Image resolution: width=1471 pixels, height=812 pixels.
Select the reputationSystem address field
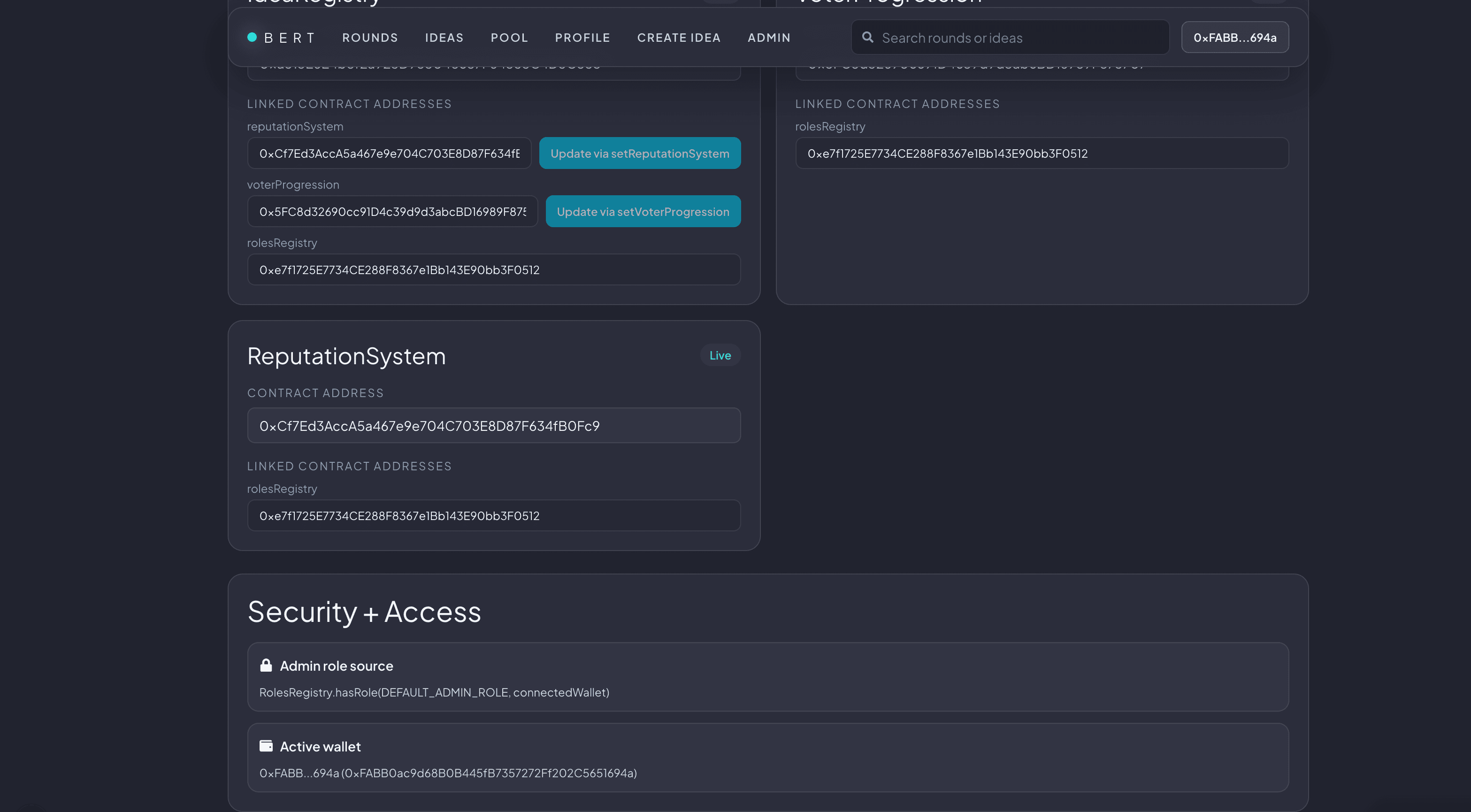tap(389, 153)
